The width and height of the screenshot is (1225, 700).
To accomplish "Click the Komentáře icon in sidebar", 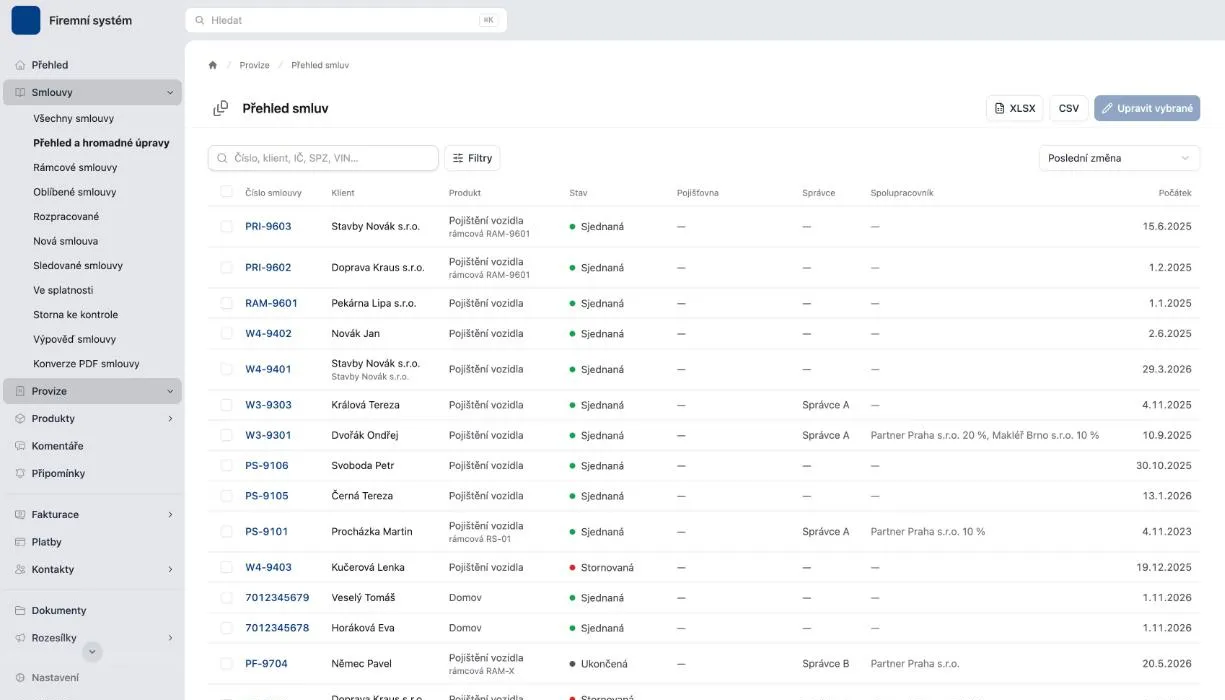I will click(20, 446).
